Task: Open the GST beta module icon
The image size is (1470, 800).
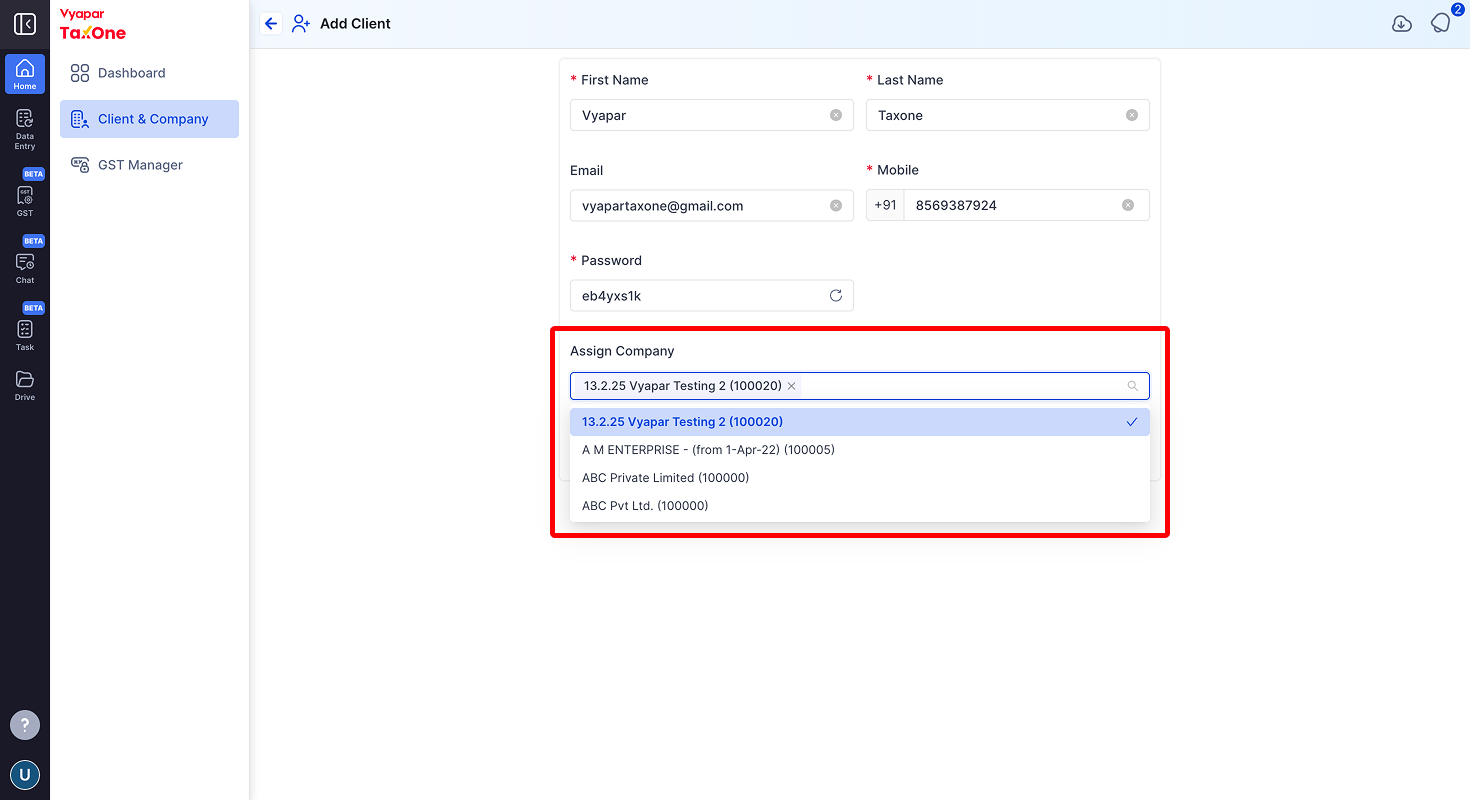Action: pyautogui.click(x=25, y=194)
